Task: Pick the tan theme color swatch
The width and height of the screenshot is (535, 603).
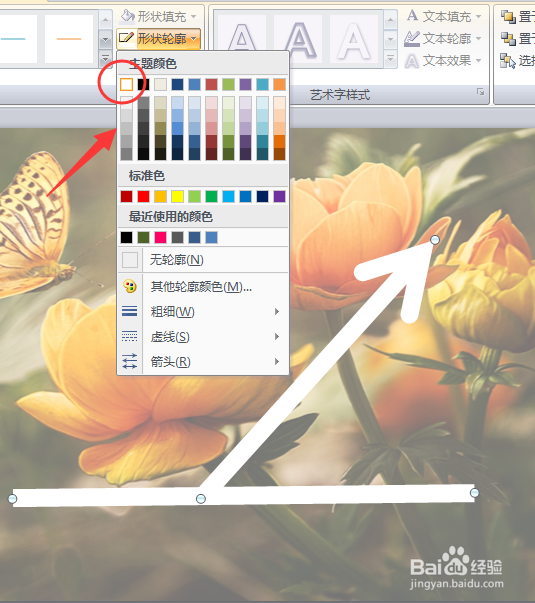Action: (160, 85)
